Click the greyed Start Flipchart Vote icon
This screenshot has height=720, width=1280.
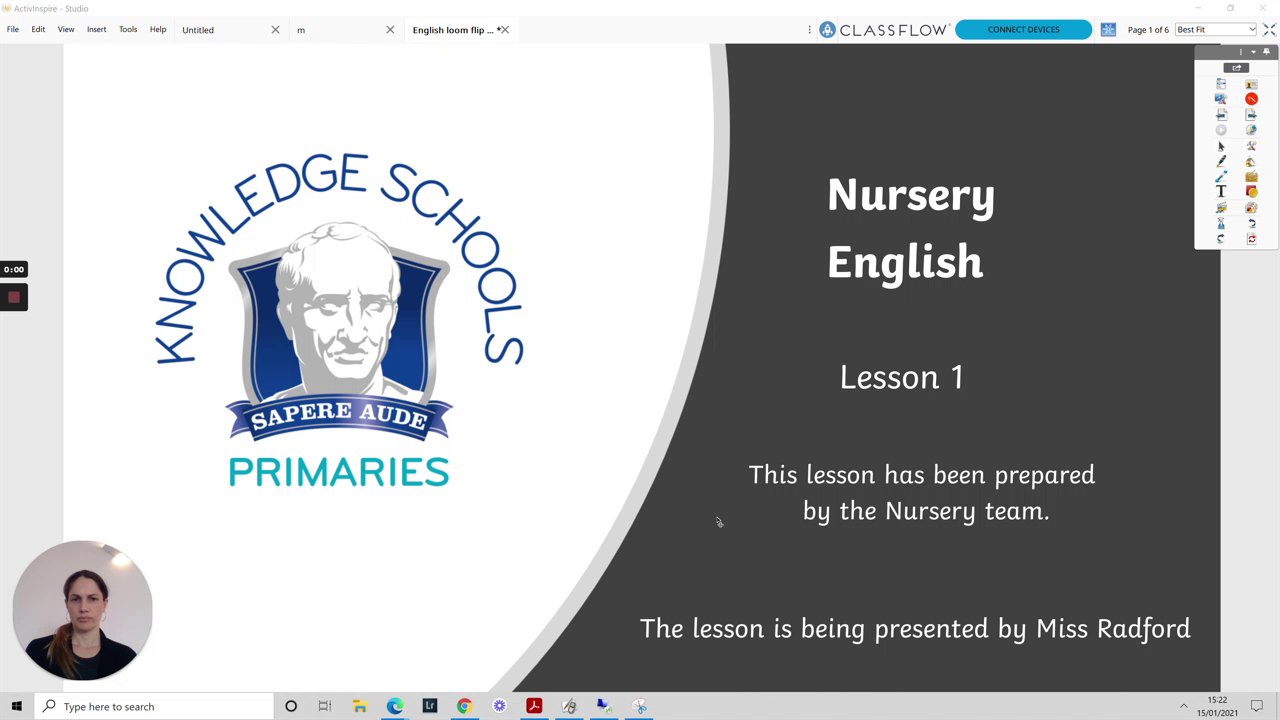[x=1221, y=130]
